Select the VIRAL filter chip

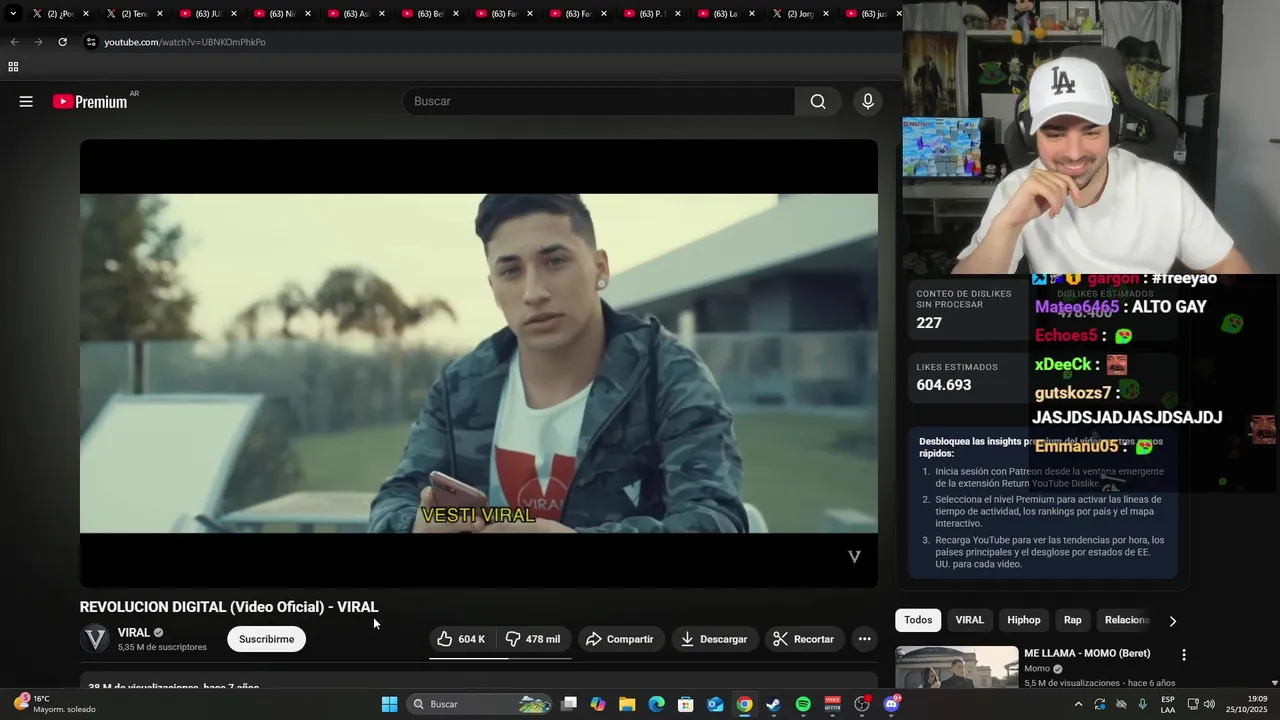969,620
